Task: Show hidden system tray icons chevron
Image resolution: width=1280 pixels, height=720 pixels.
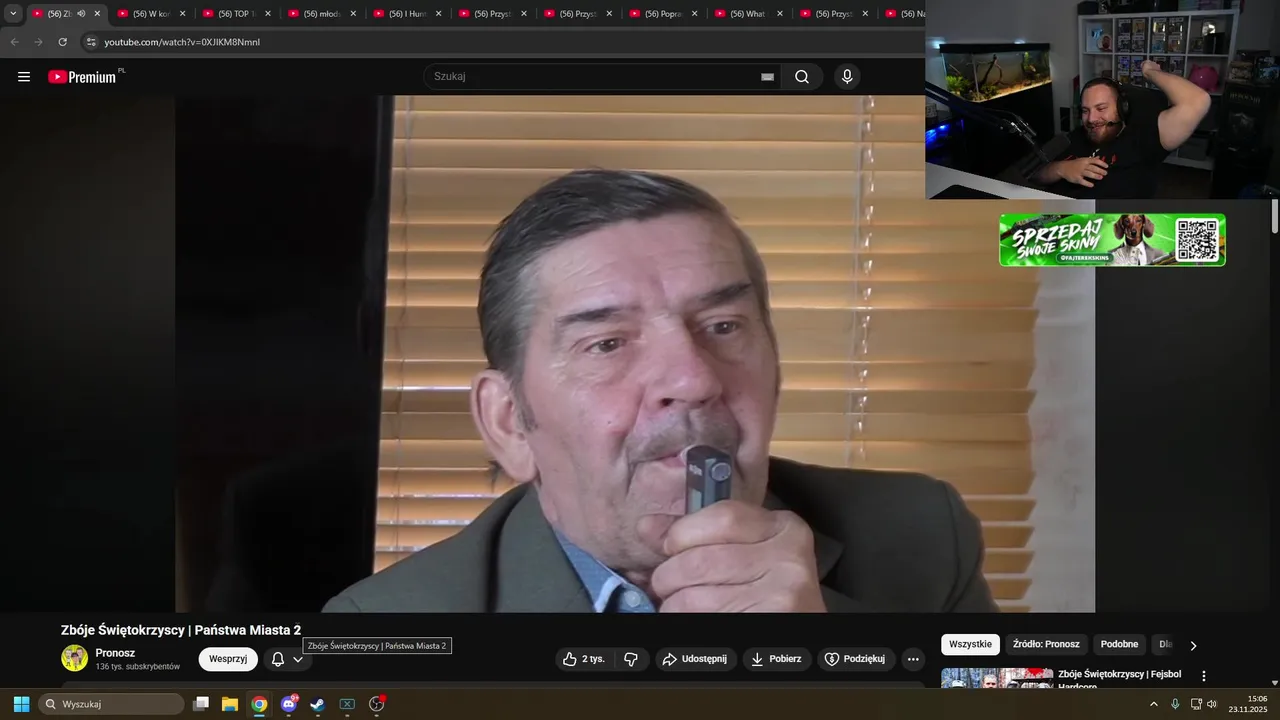Action: pyautogui.click(x=1154, y=704)
